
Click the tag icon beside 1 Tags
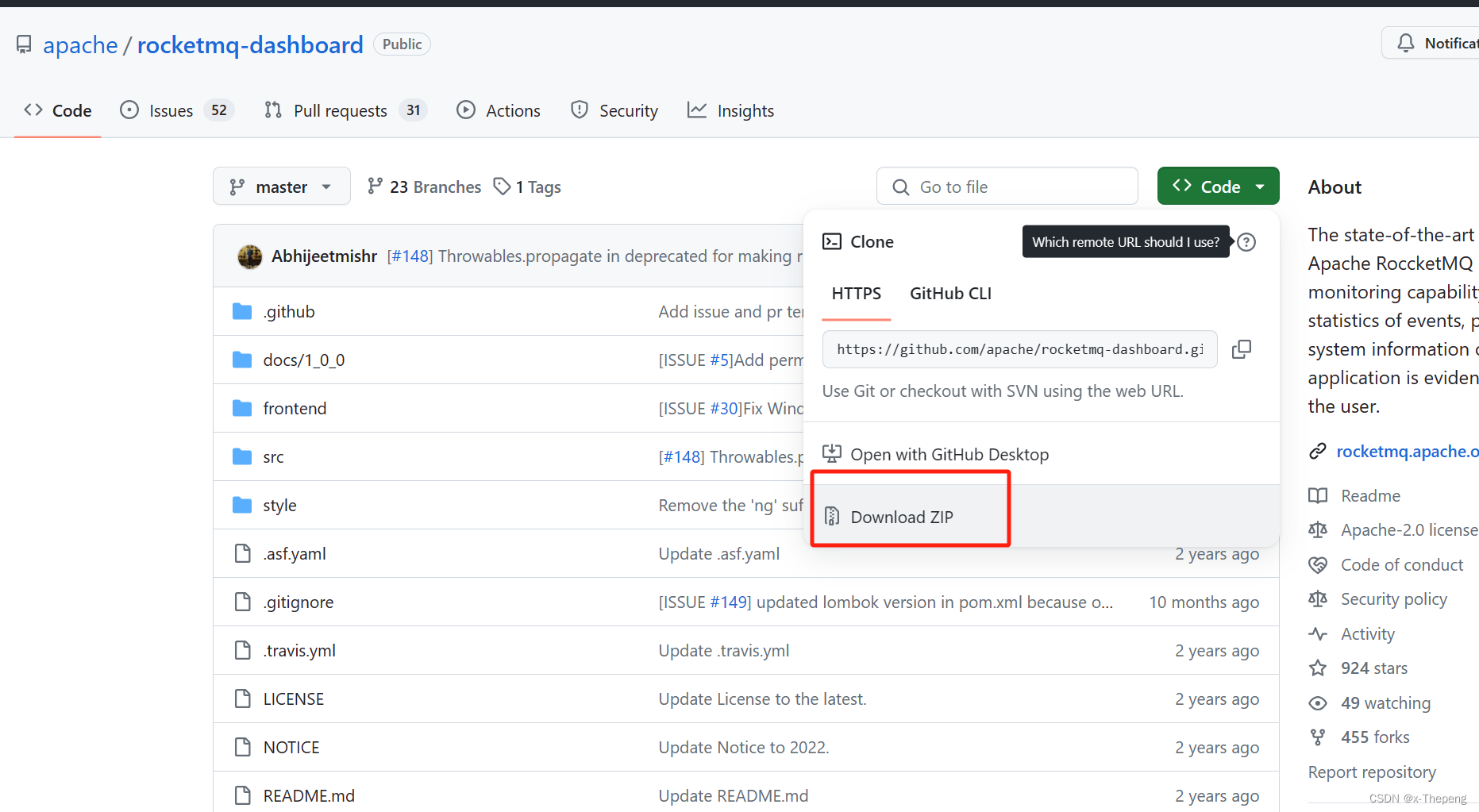[x=502, y=186]
